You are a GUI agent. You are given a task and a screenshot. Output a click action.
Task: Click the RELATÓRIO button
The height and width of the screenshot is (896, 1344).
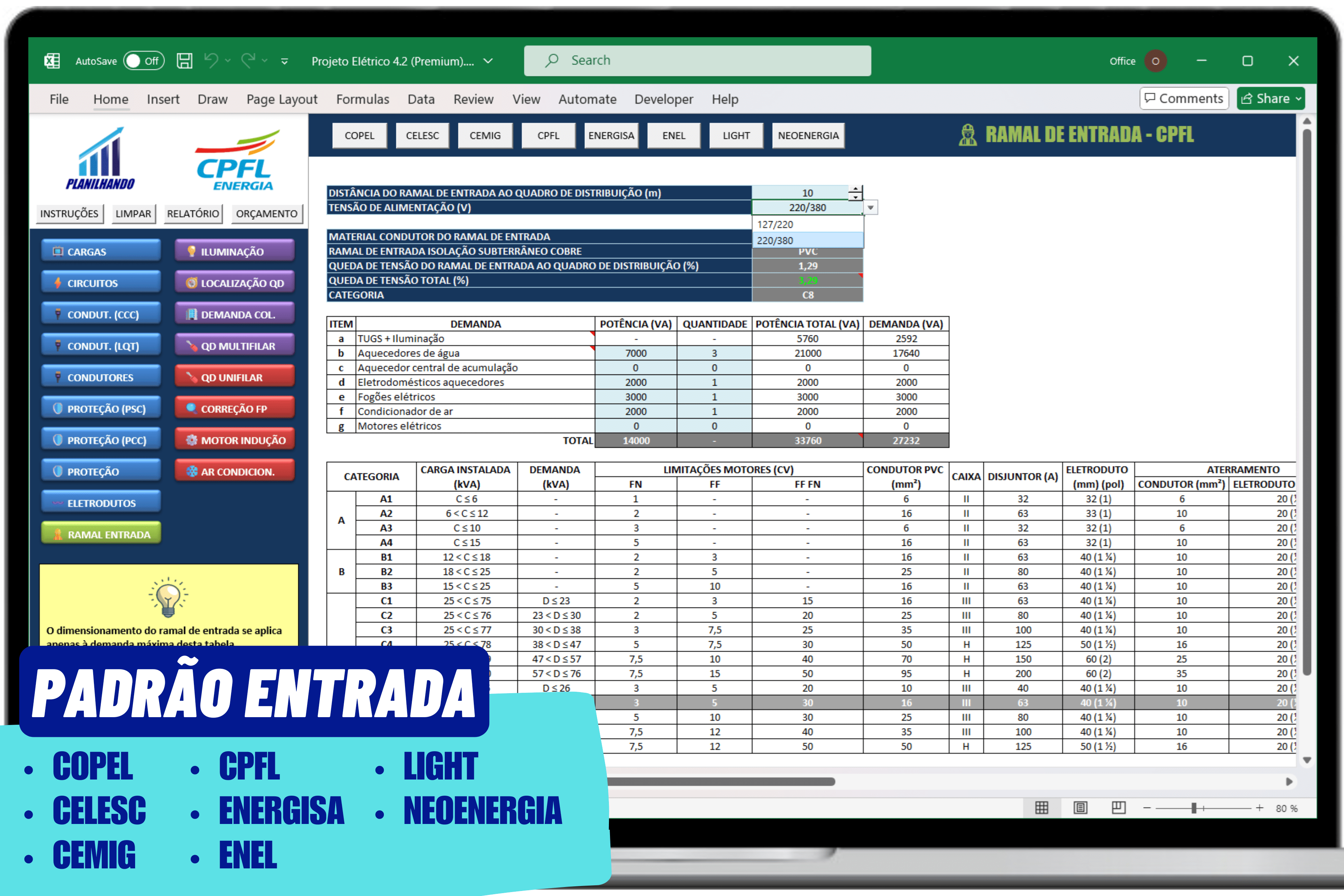[193, 214]
